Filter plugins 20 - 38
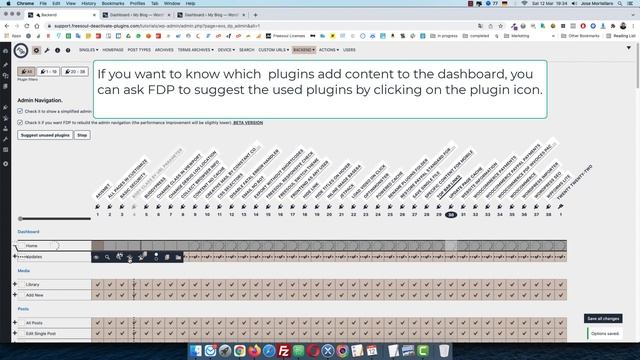 (x=75, y=71)
